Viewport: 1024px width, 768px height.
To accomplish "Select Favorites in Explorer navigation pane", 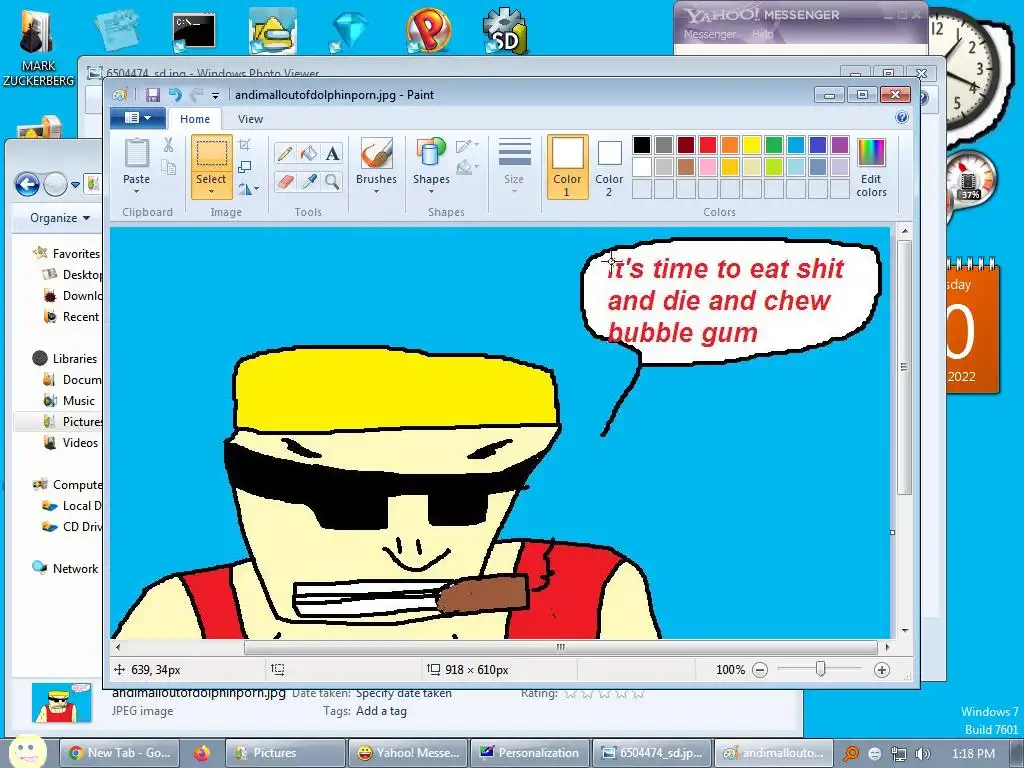I will tap(68, 253).
